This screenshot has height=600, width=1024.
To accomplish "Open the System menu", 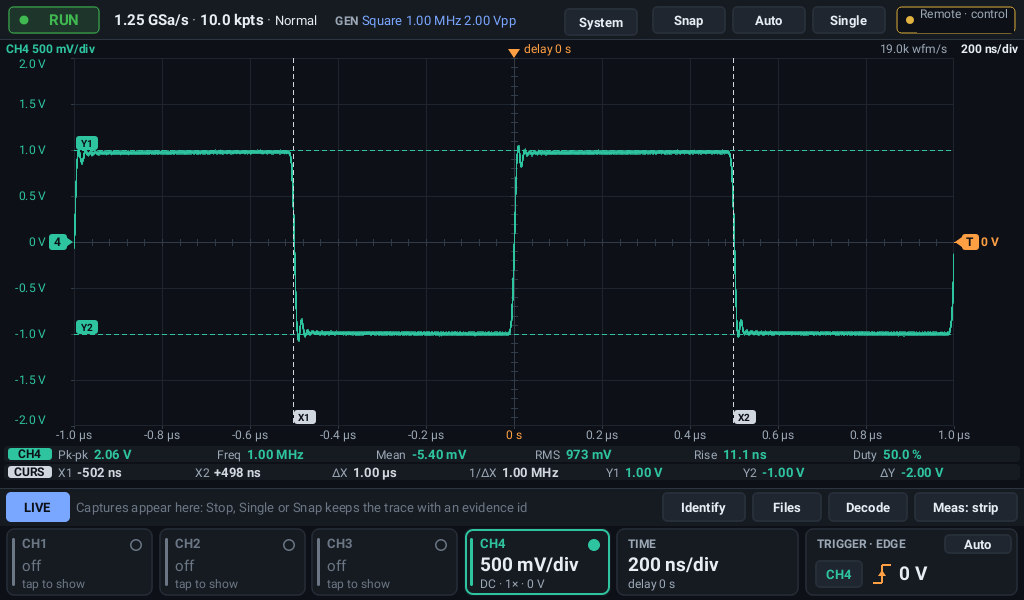I will 601,22.
